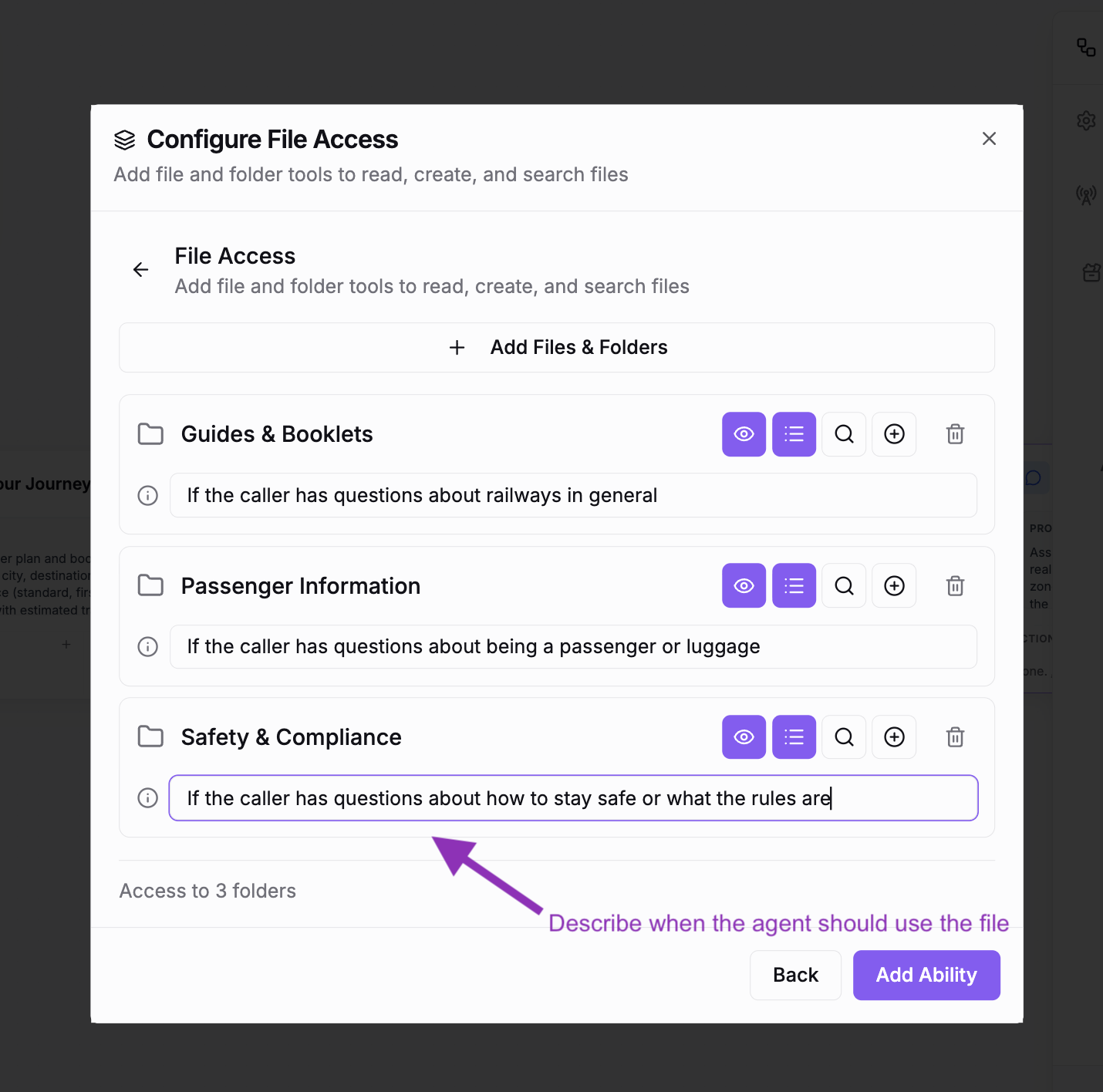Select the Passenger Information description field
Image resolution: width=1103 pixels, height=1092 pixels.
[574, 646]
